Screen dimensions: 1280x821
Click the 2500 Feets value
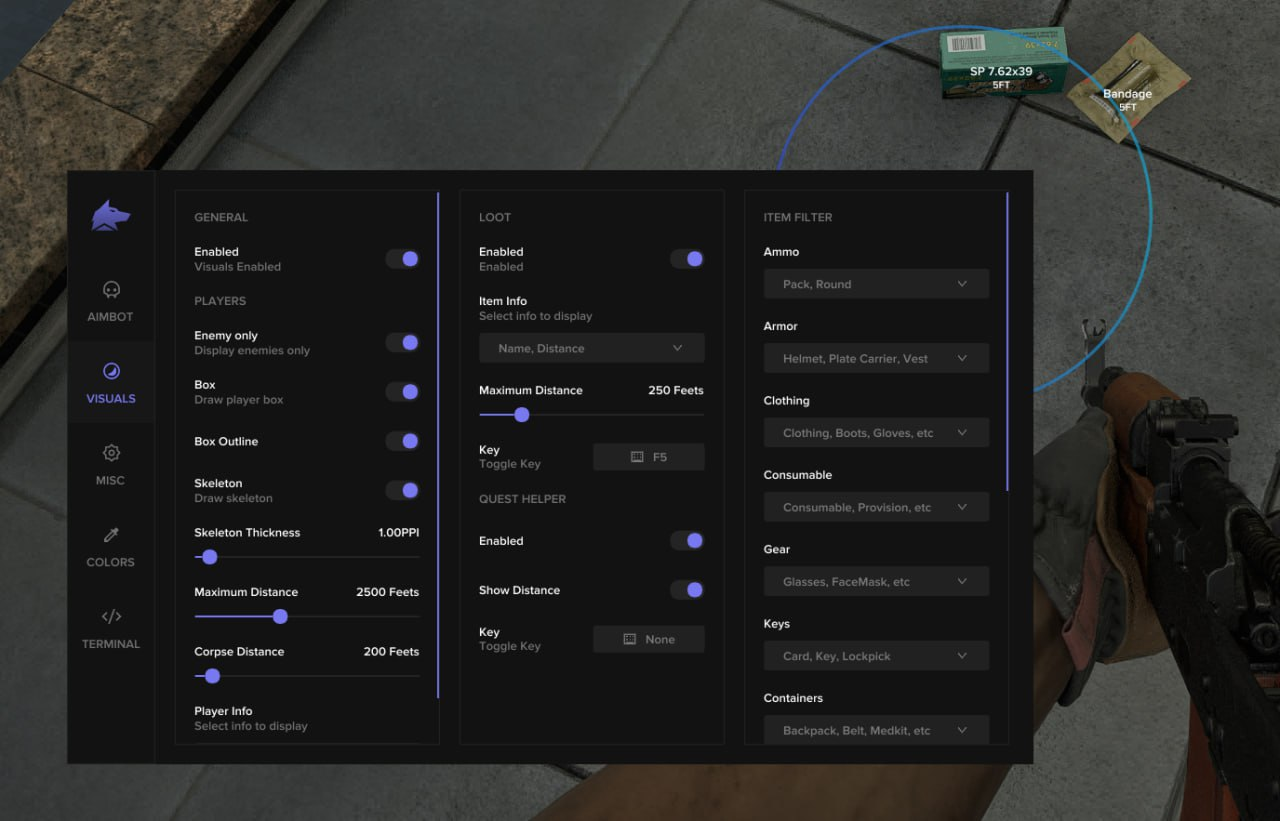[387, 592]
